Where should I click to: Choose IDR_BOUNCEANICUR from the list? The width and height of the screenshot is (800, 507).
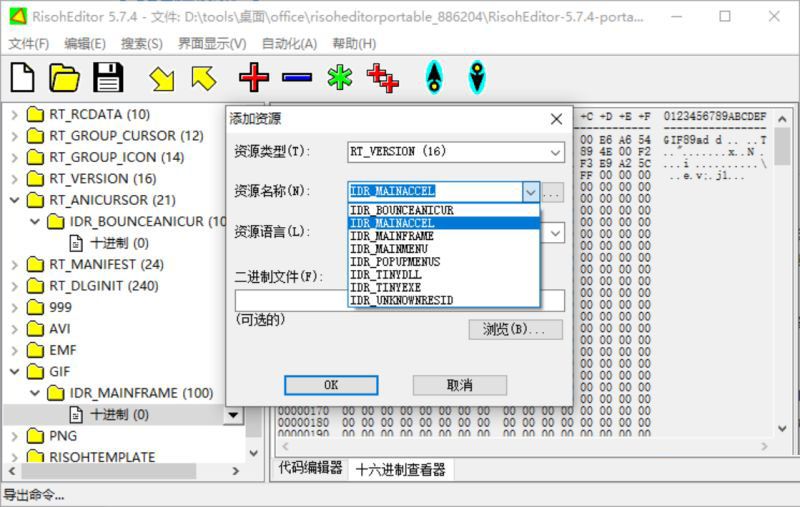click(443, 211)
